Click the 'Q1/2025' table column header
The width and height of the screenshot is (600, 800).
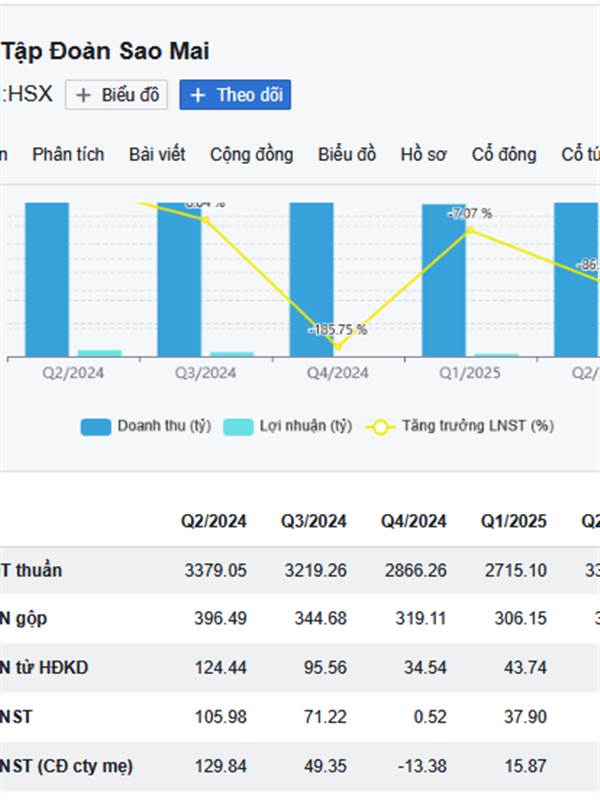coord(514,521)
